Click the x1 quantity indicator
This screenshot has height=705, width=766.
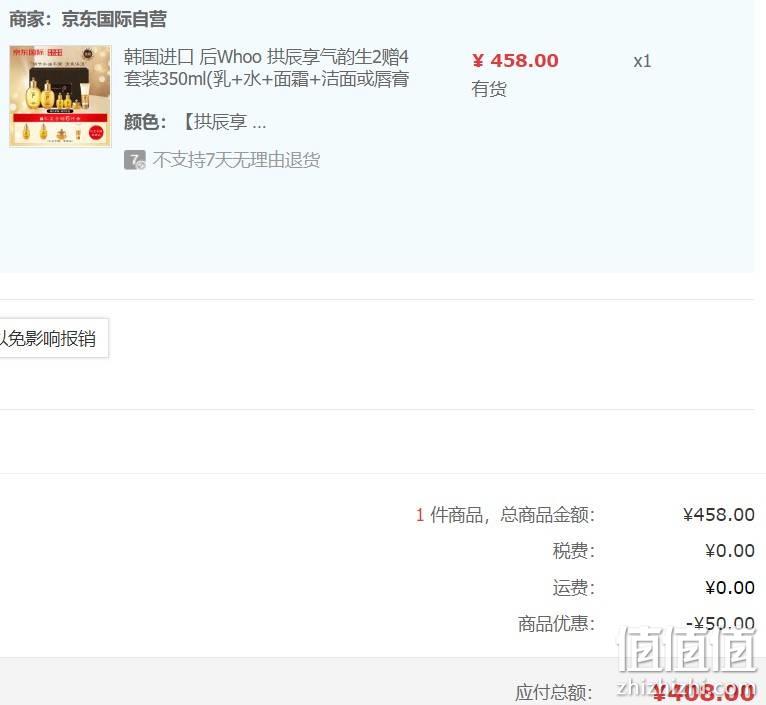pos(642,61)
